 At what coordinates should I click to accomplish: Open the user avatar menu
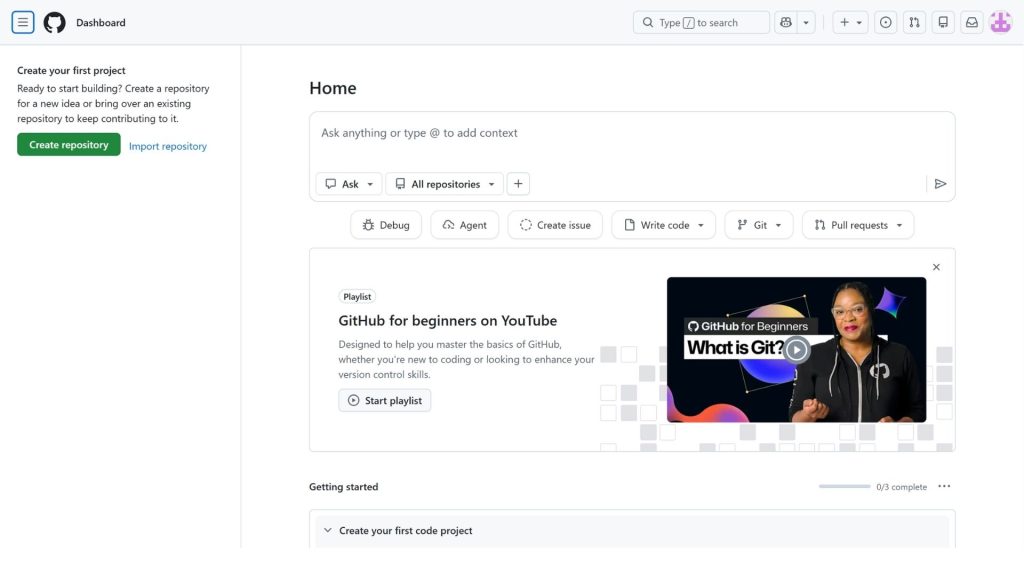point(1000,22)
